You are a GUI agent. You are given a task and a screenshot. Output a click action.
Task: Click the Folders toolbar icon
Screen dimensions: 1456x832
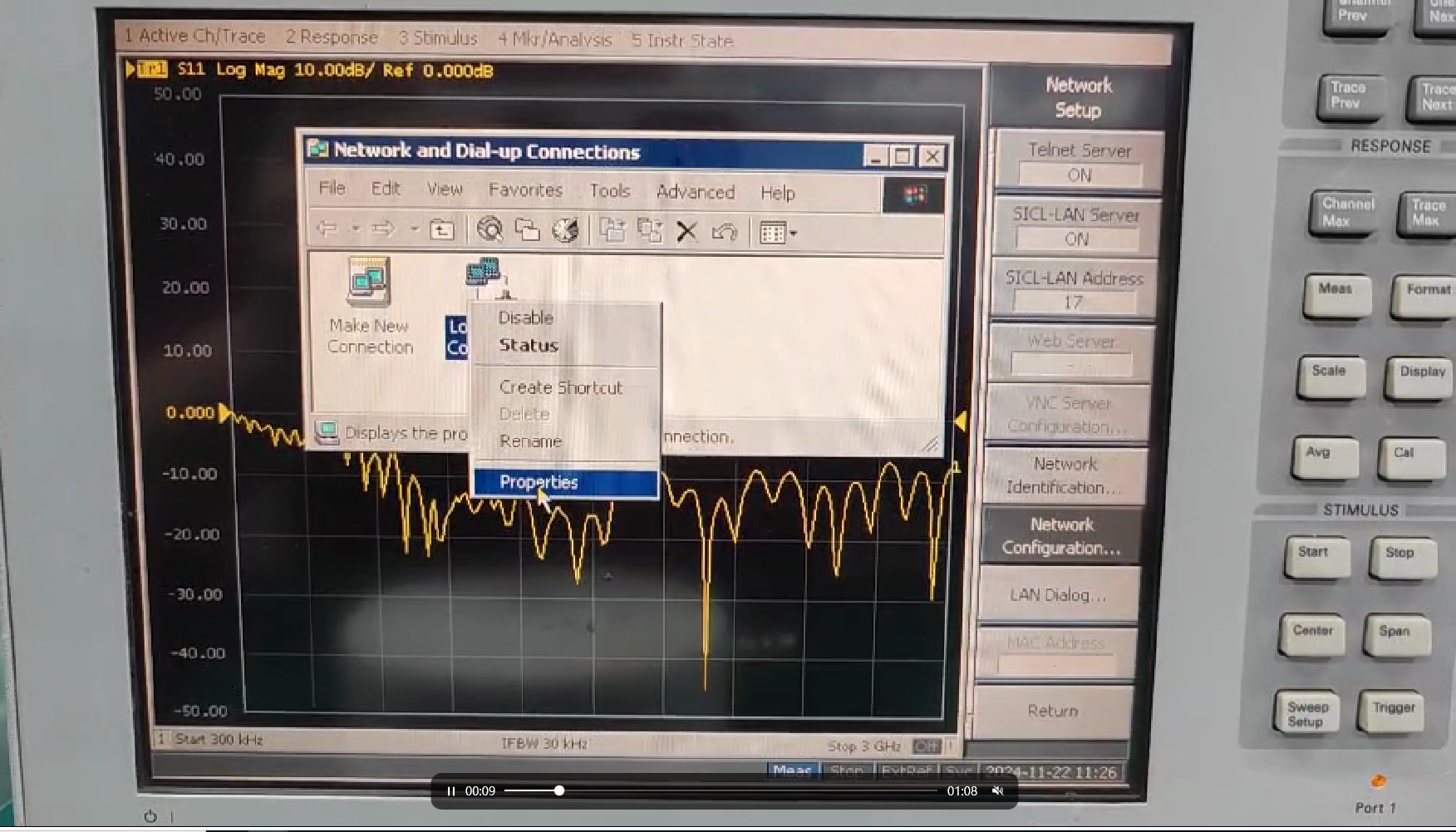click(x=527, y=229)
